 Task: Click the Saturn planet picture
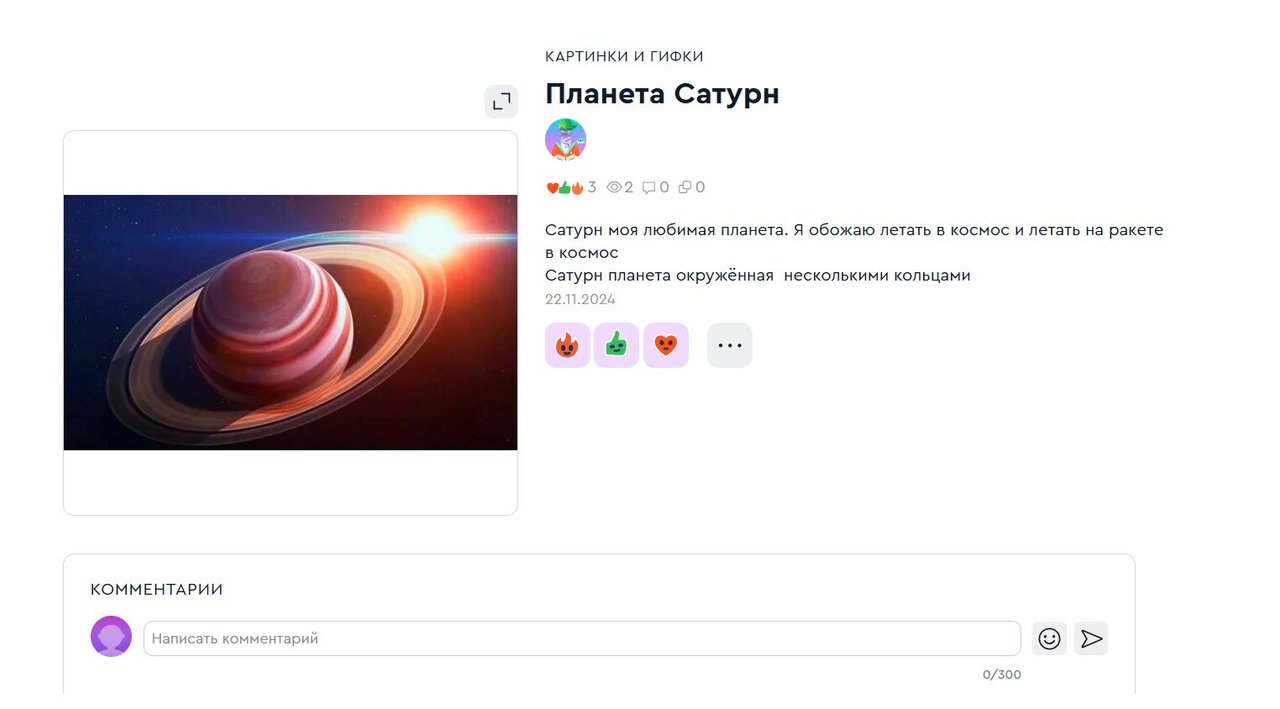point(290,322)
